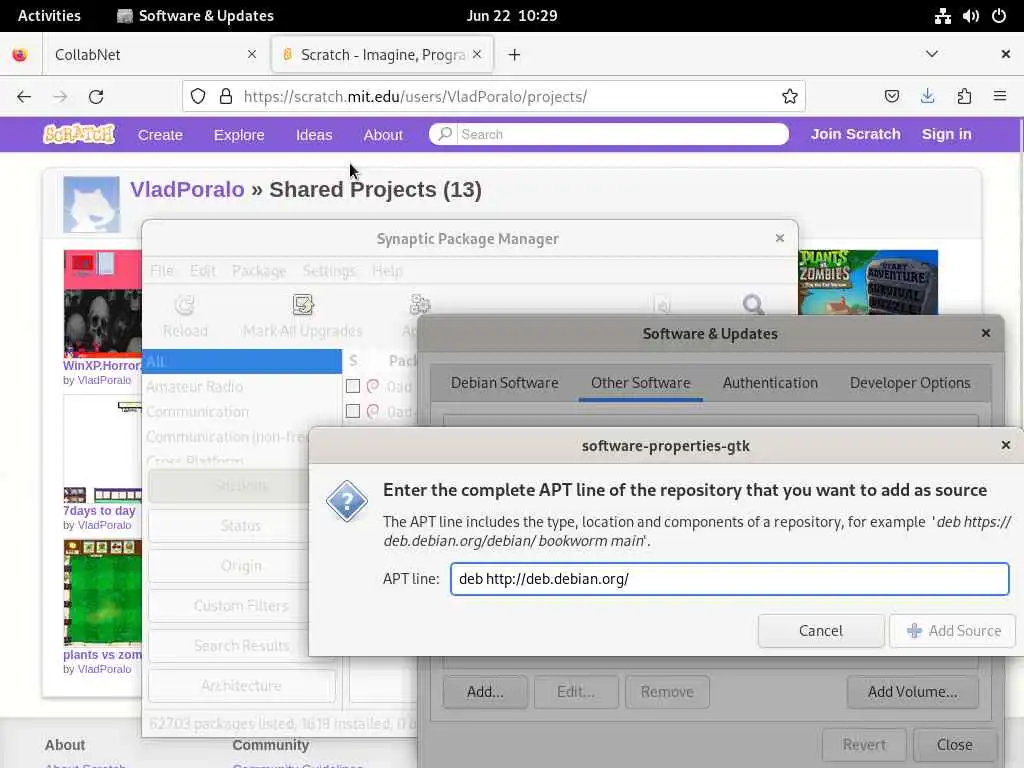
Task: Open network system tray icon
Action: [942, 16]
